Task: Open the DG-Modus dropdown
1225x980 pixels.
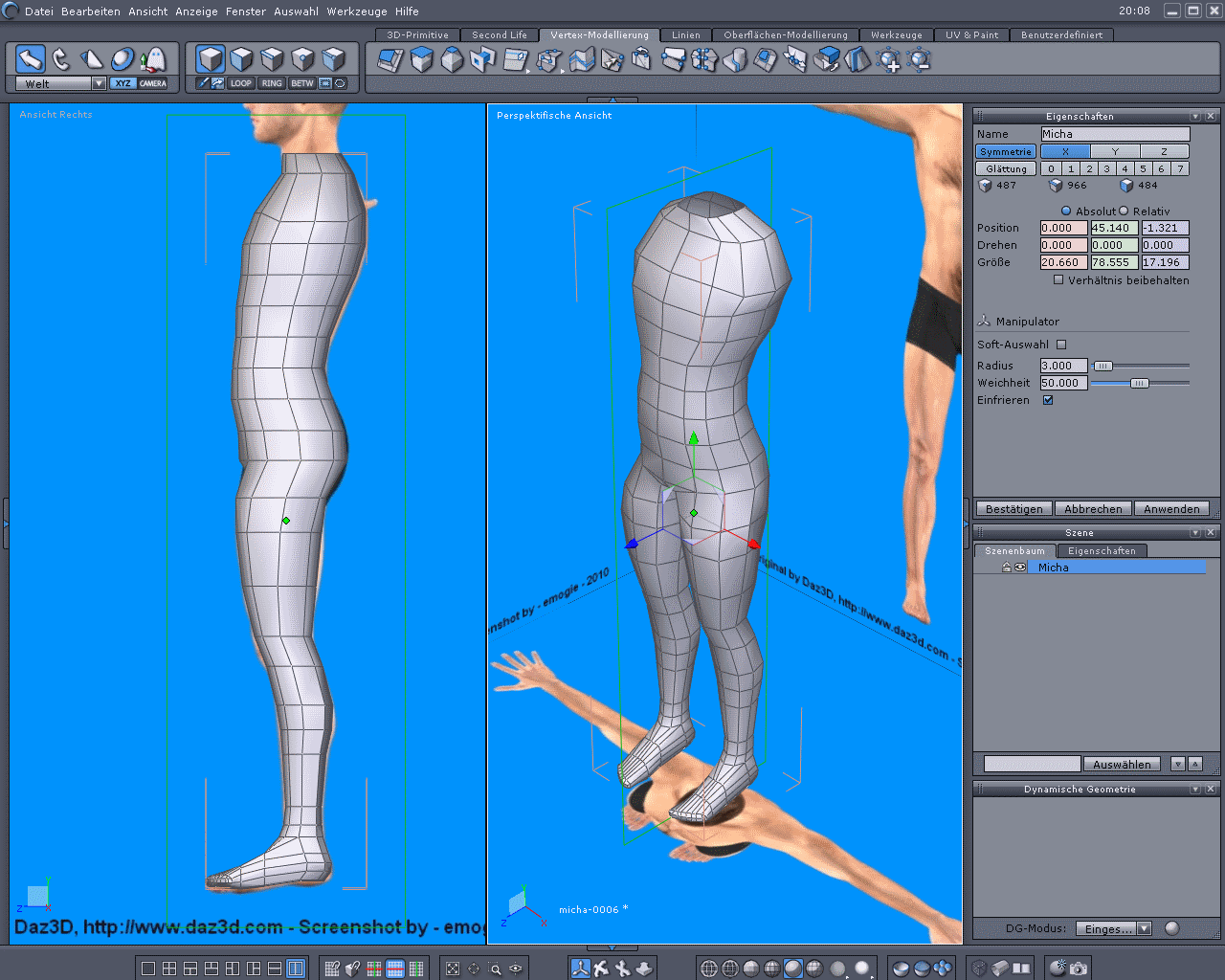Action: (1144, 928)
